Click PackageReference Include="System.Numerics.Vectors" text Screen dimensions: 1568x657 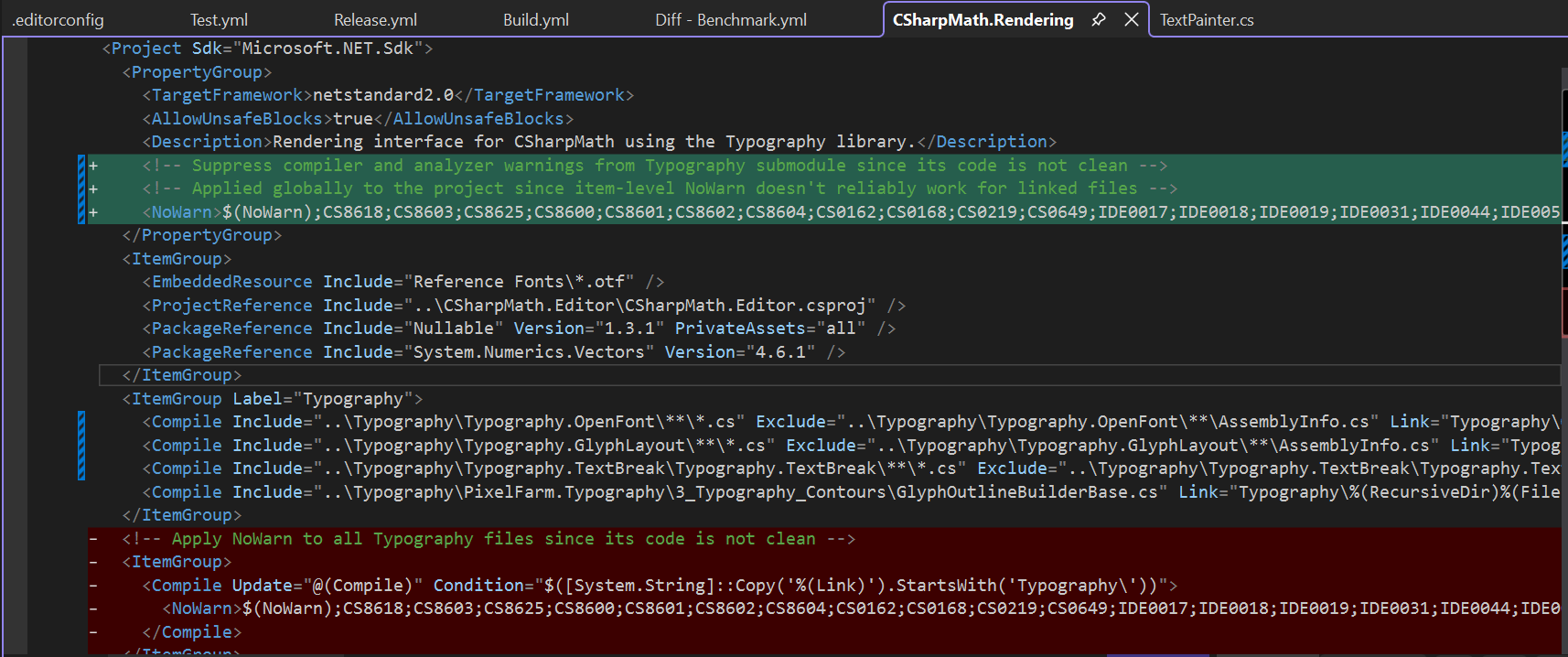(398, 352)
